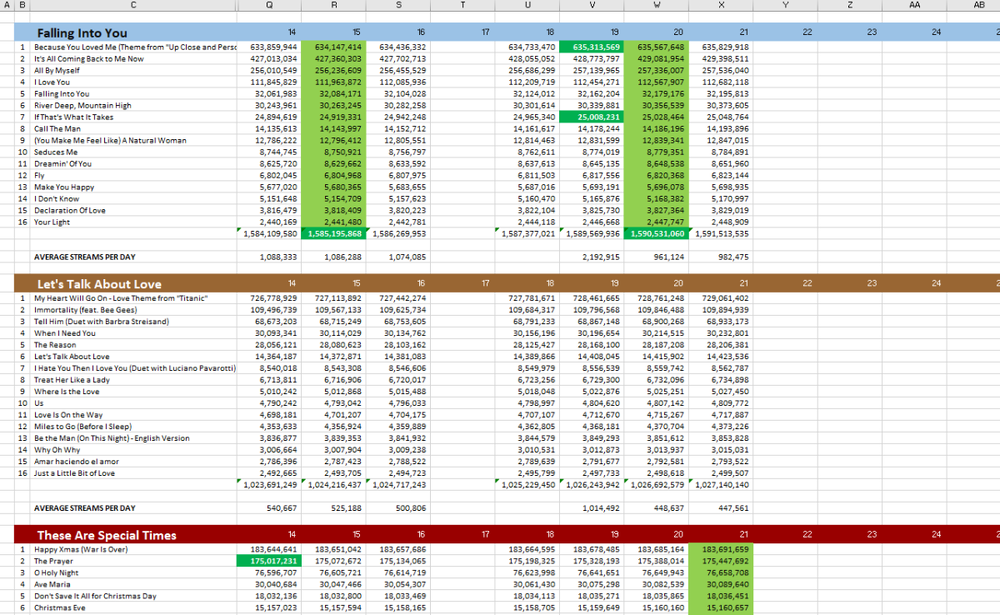Select the 'Dreamin' Of You' song cell
1000x615 pixels.
(x=133, y=164)
